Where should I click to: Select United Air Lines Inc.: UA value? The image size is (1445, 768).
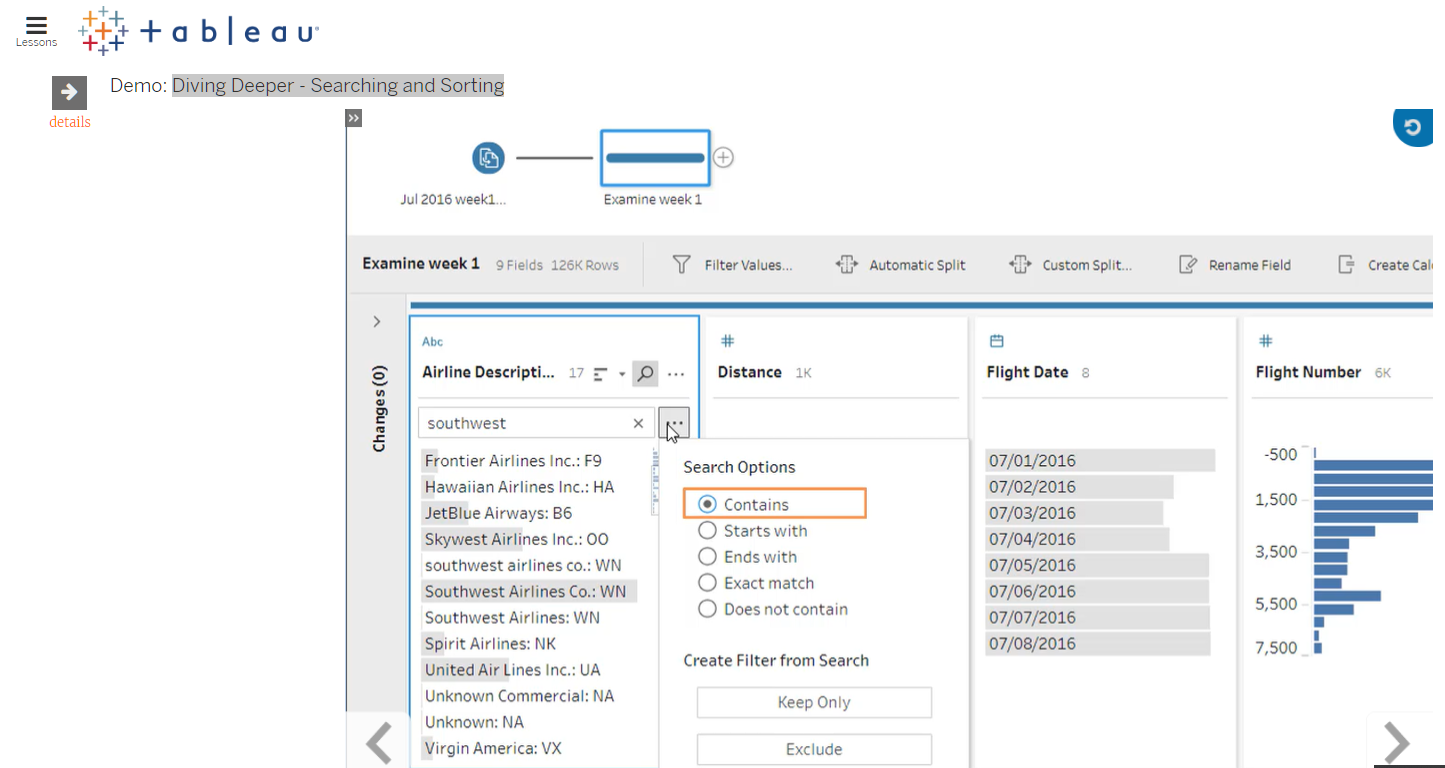(x=512, y=669)
